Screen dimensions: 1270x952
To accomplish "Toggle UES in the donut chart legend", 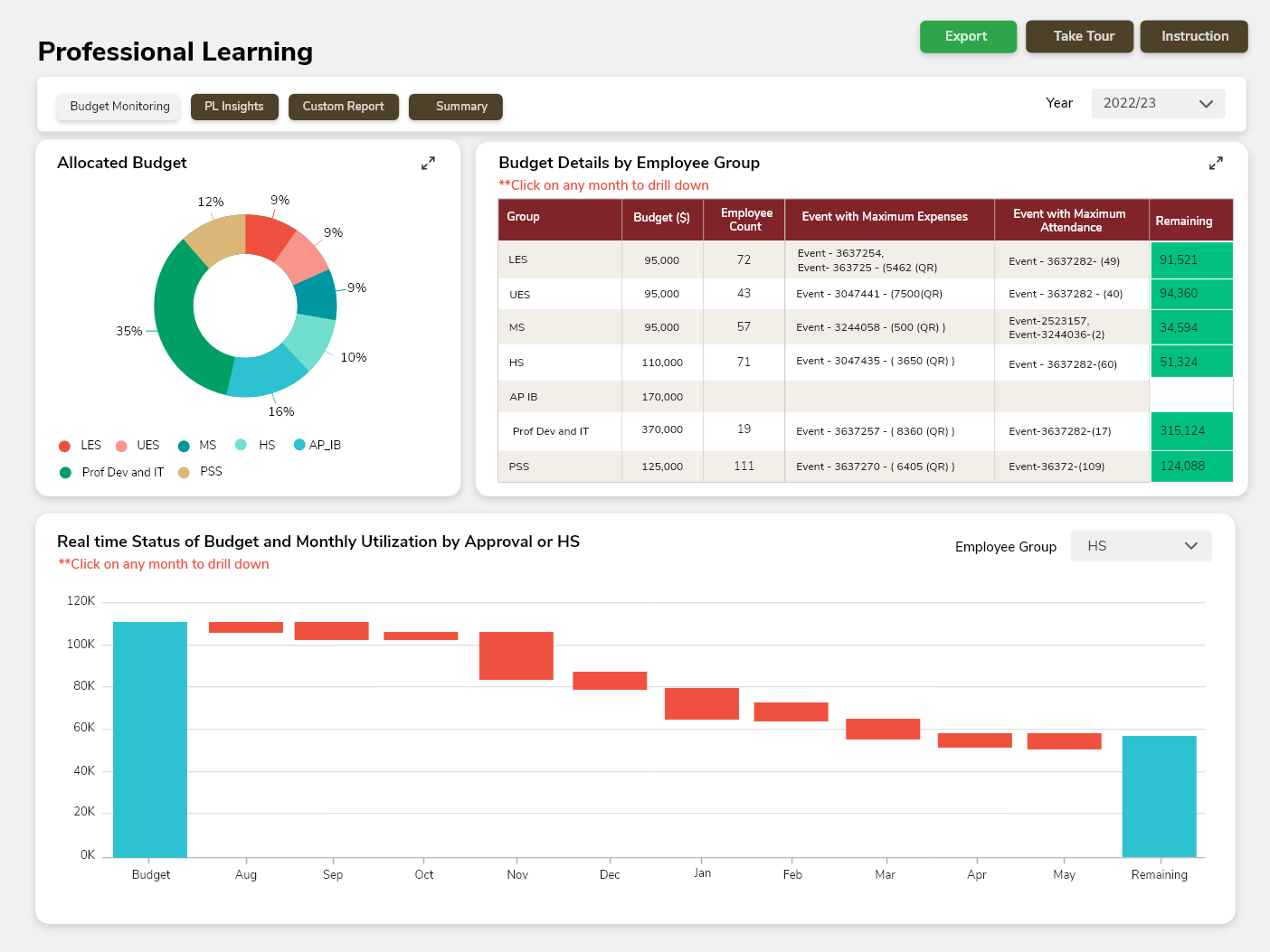I will click(x=137, y=446).
